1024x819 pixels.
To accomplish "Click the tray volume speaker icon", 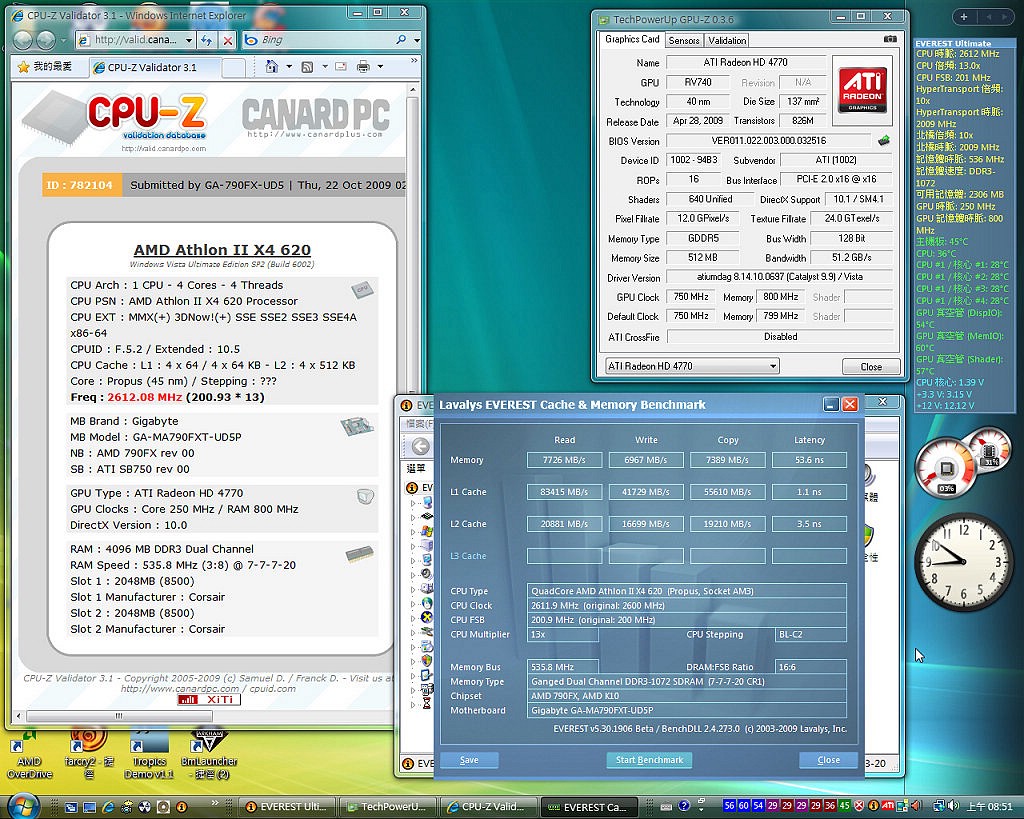I will pos(953,806).
